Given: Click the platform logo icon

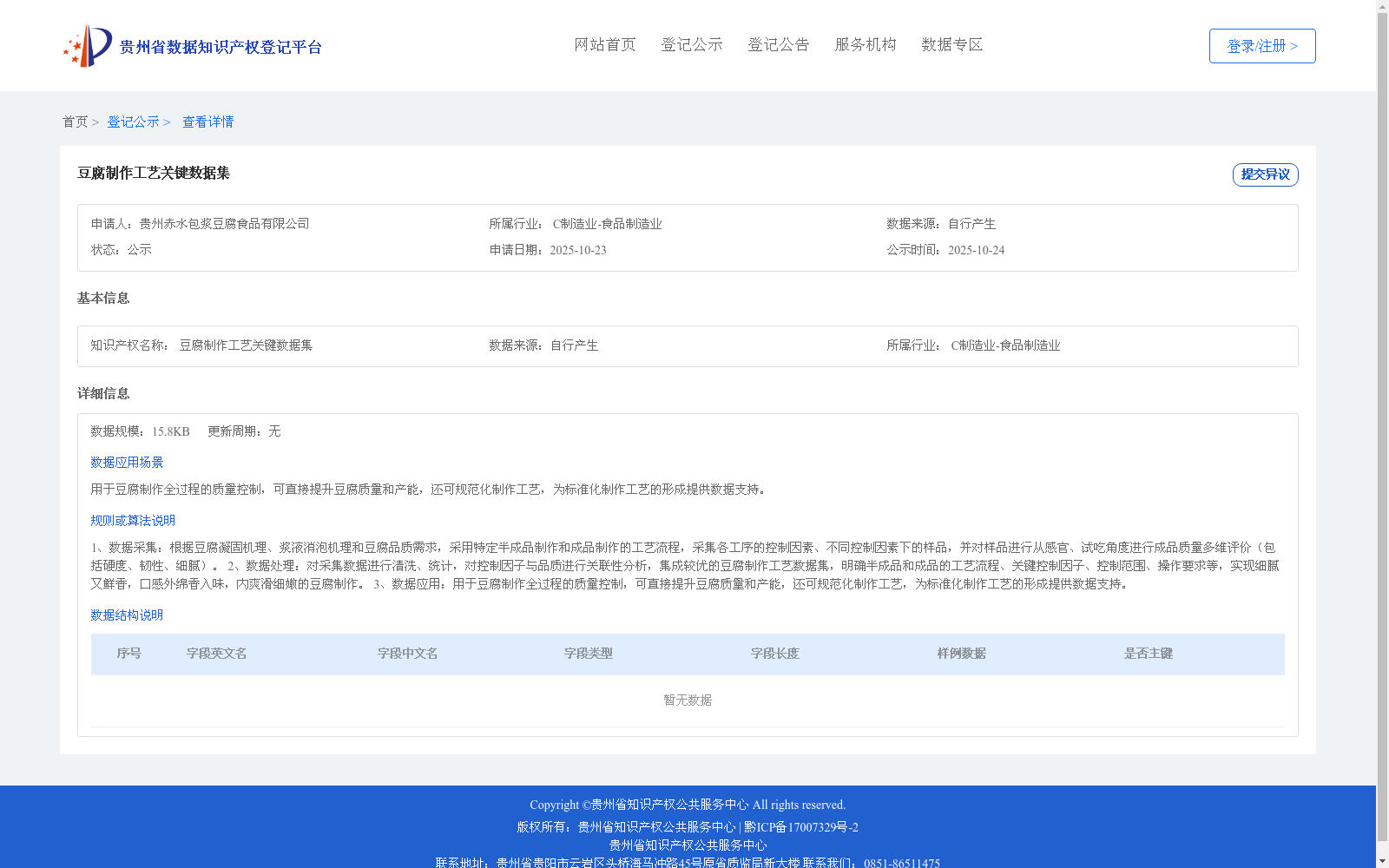Looking at the screenshot, I should click(88, 46).
